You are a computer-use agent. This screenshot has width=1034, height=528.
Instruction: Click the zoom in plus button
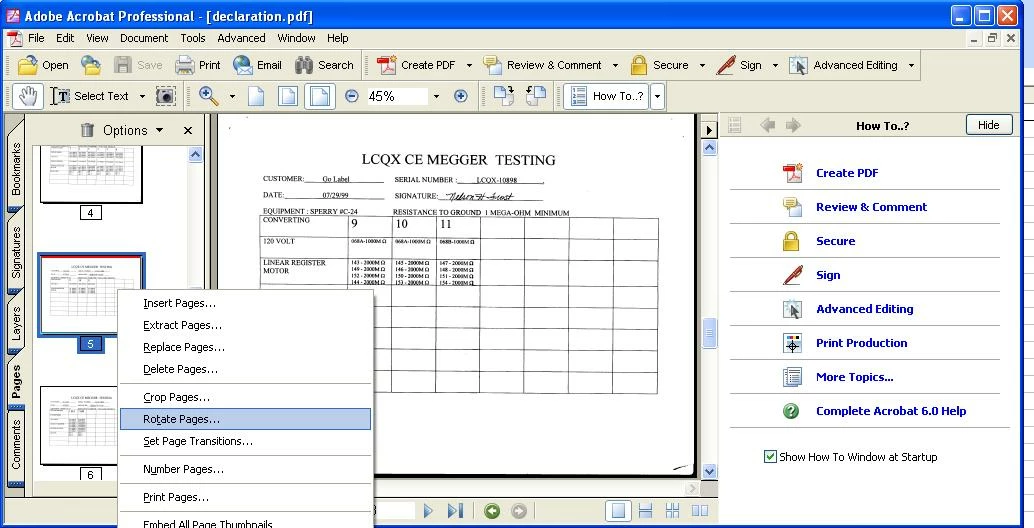pyautogui.click(x=460, y=96)
